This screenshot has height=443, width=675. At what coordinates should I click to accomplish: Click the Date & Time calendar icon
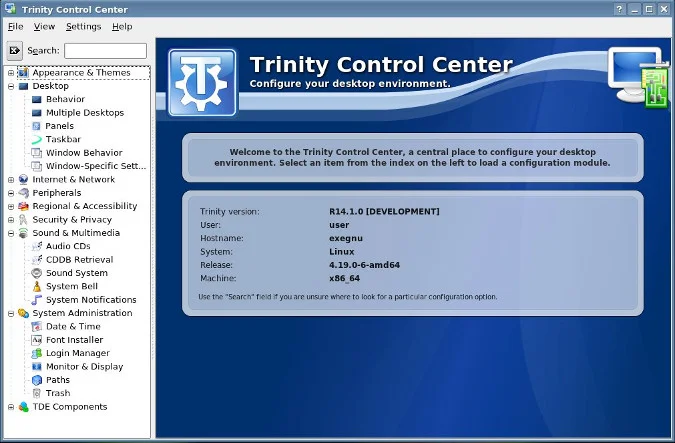click(37, 326)
